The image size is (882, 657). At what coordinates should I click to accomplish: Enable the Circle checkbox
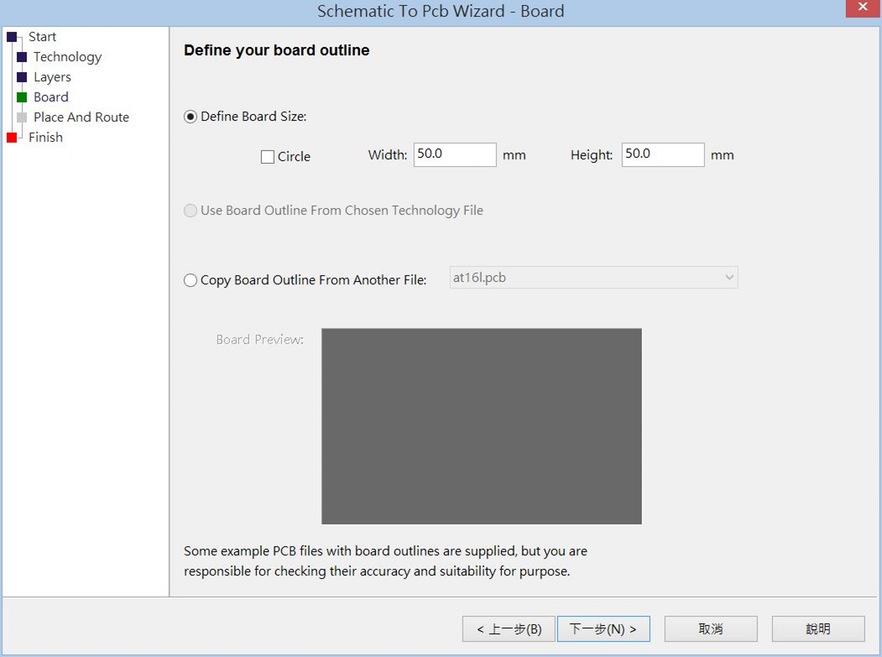(268, 157)
